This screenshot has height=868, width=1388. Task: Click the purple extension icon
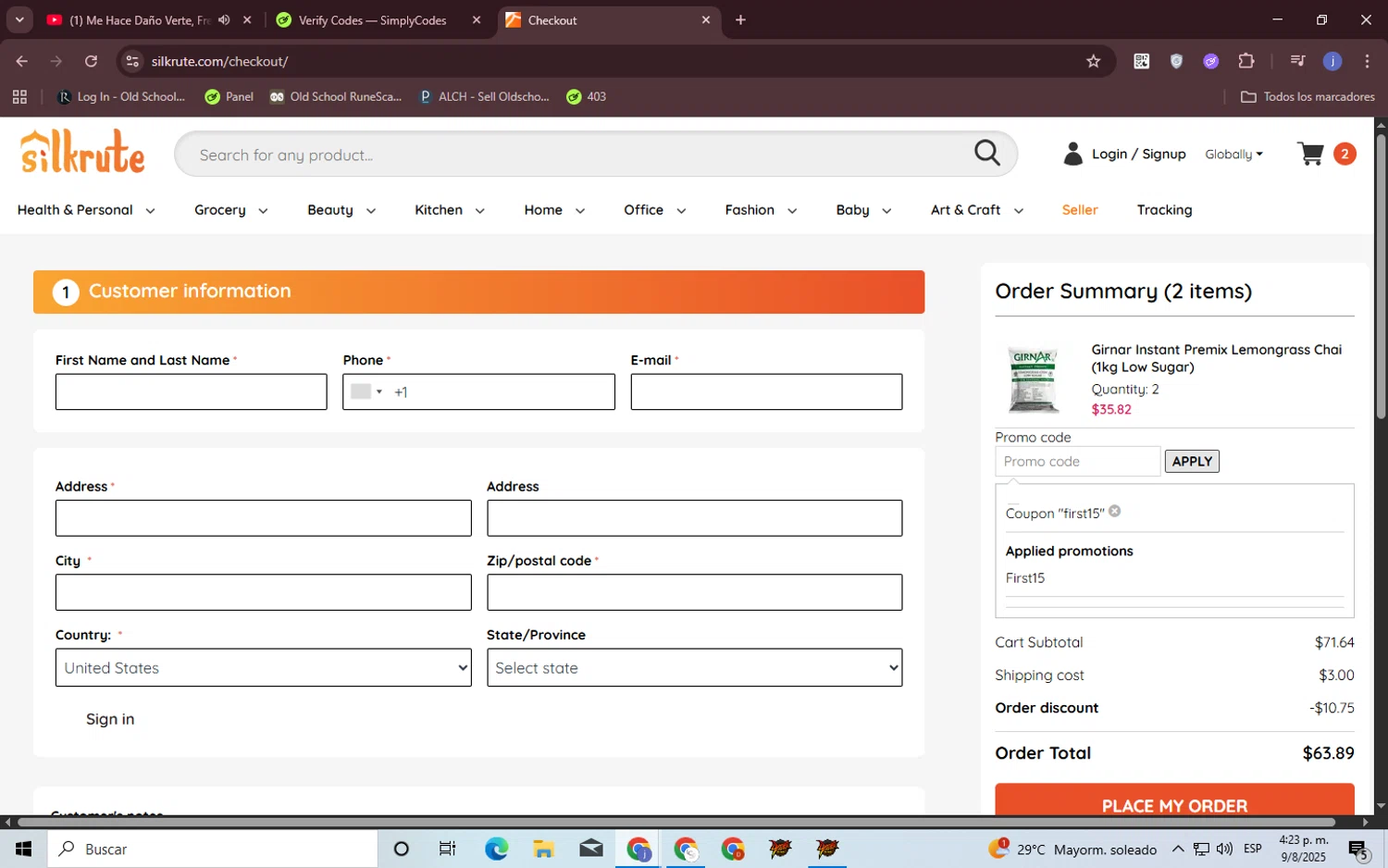tap(1211, 61)
